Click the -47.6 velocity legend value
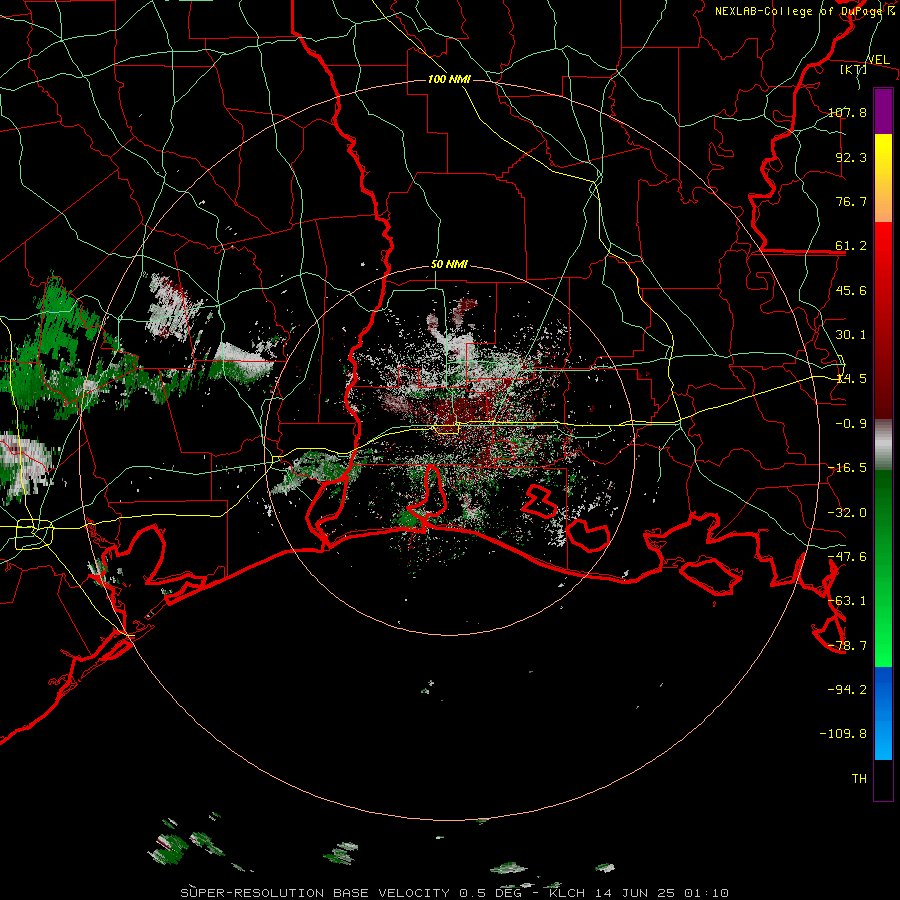This screenshot has height=900, width=900. [x=847, y=557]
